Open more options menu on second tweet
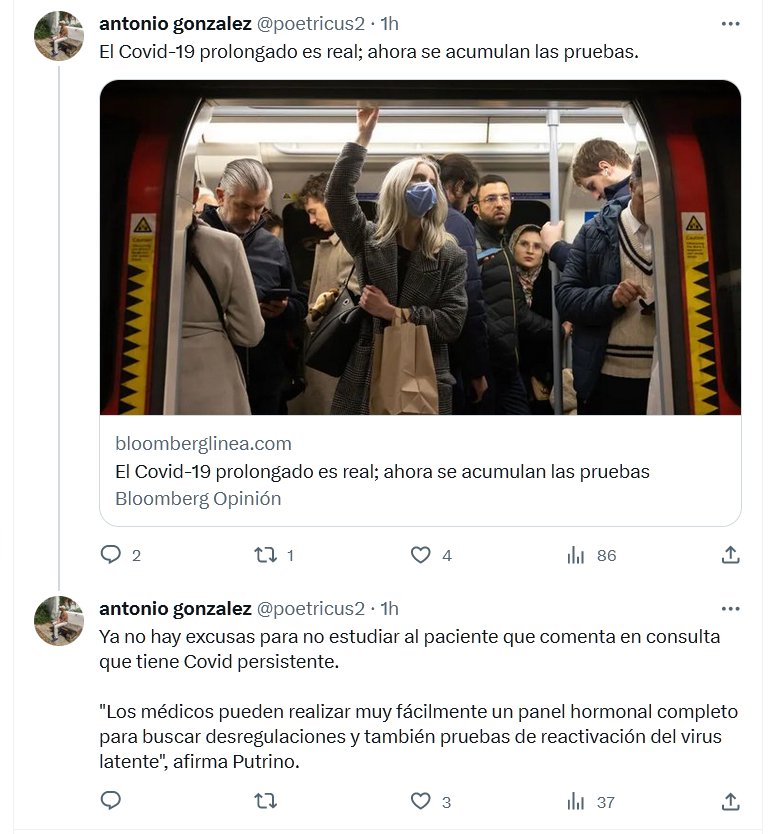Screen dimensions: 784x834 click(731, 608)
